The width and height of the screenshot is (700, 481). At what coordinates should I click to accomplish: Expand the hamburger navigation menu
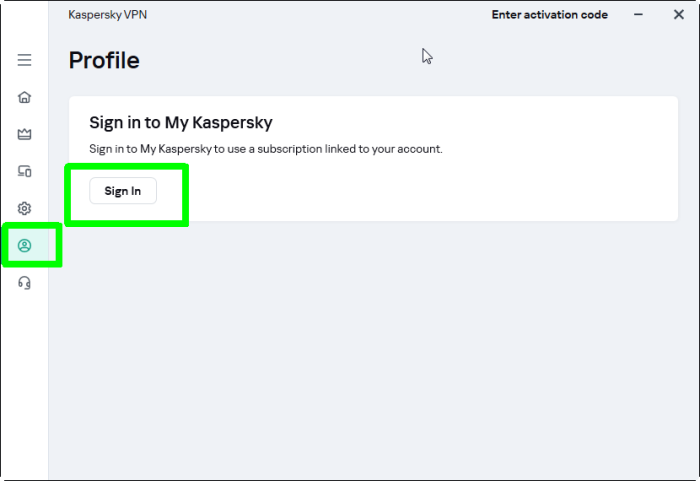pos(24,60)
